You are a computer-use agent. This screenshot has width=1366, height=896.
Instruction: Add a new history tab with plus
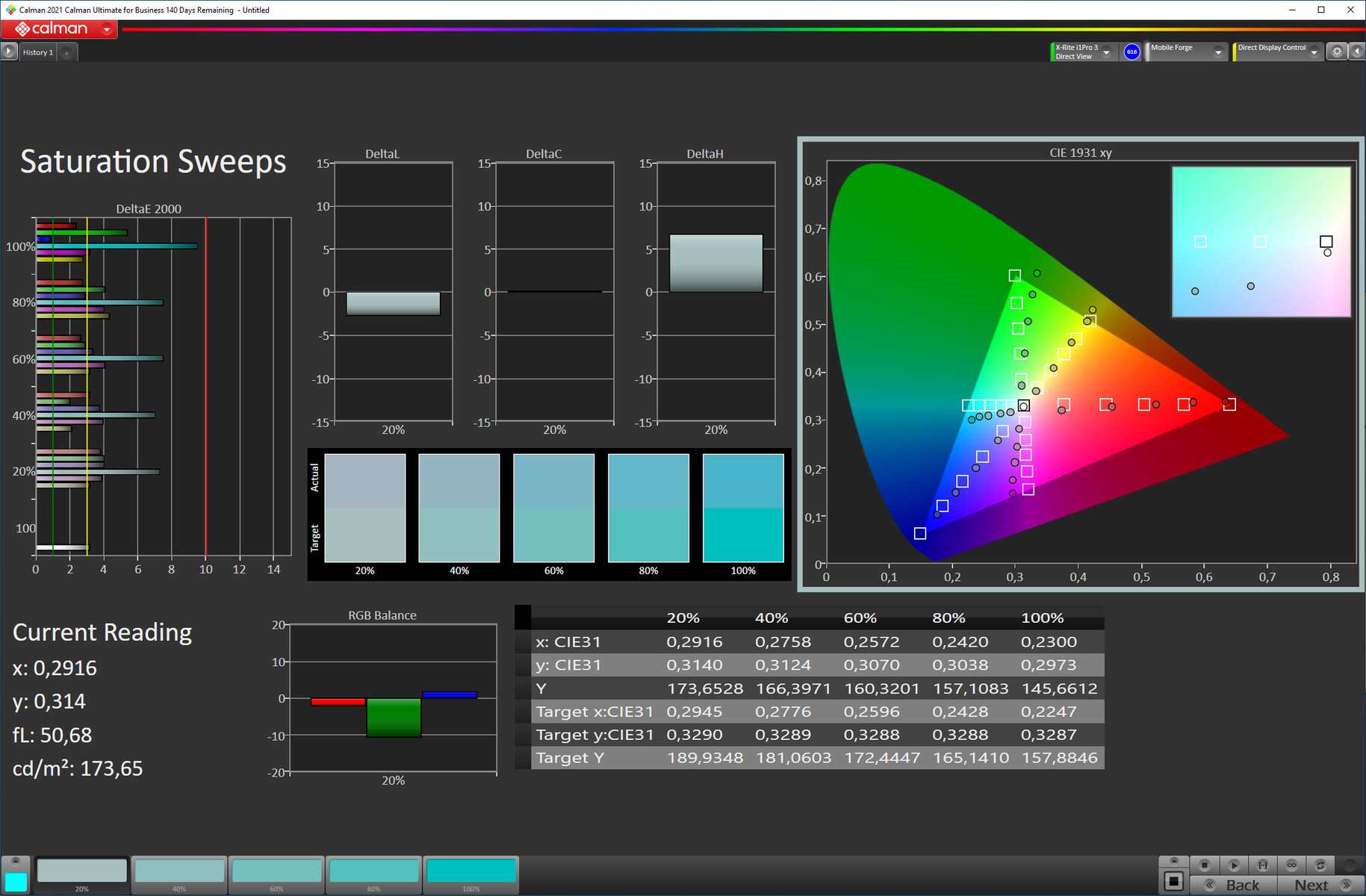tap(66, 52)
